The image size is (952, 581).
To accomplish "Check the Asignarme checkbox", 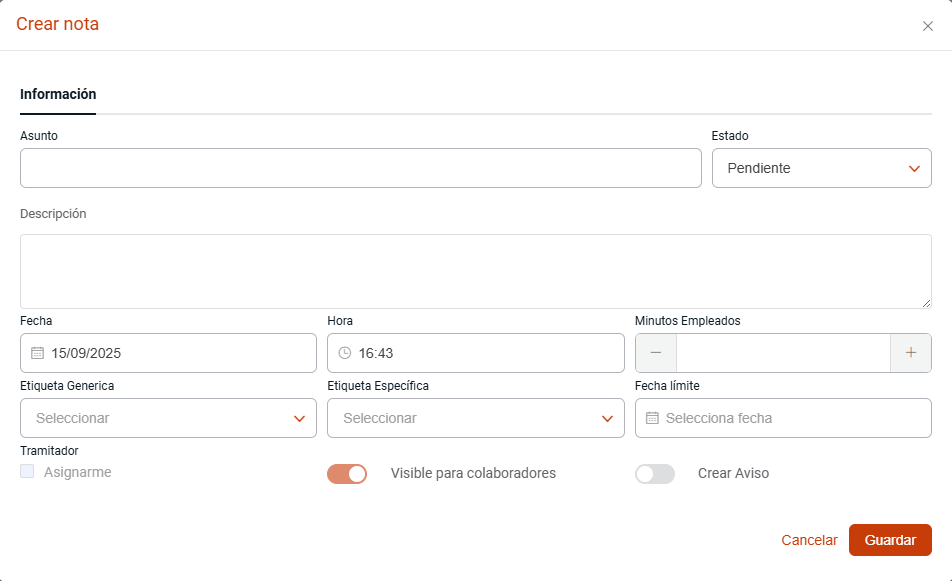I will tap(27, 471).
